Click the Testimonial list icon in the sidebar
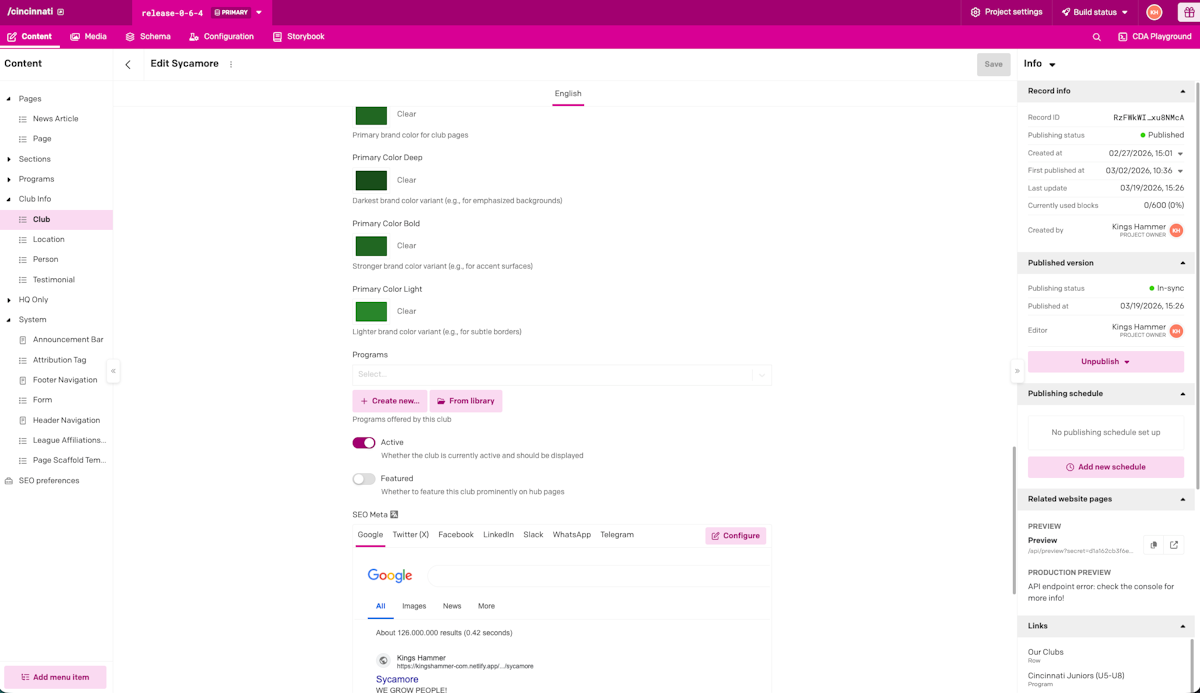The image size is (1200, 693). tap(23, 280)
